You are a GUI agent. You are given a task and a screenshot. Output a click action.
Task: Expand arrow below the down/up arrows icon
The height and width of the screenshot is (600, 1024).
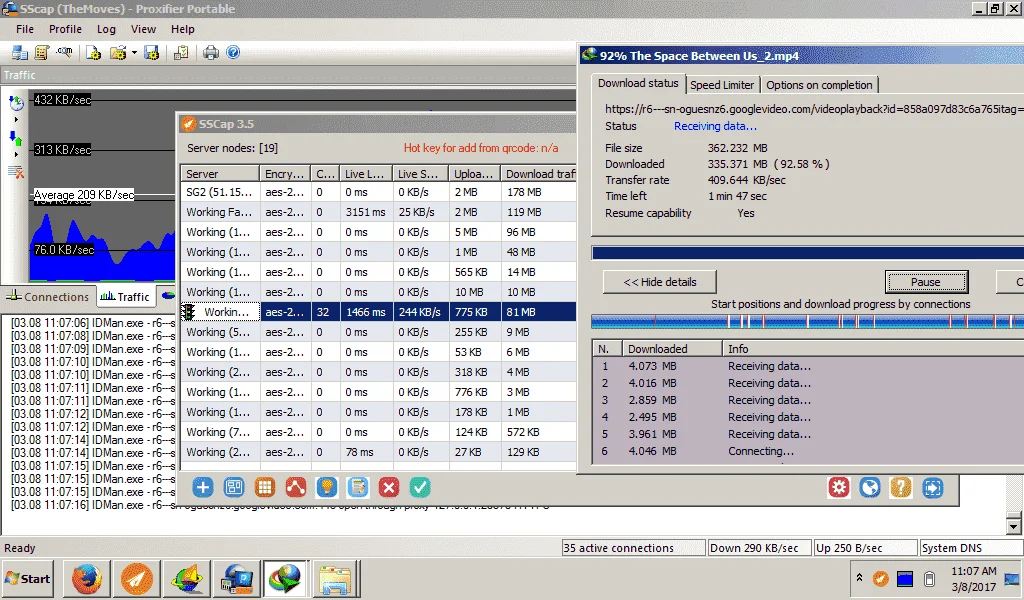click(16, 155)
